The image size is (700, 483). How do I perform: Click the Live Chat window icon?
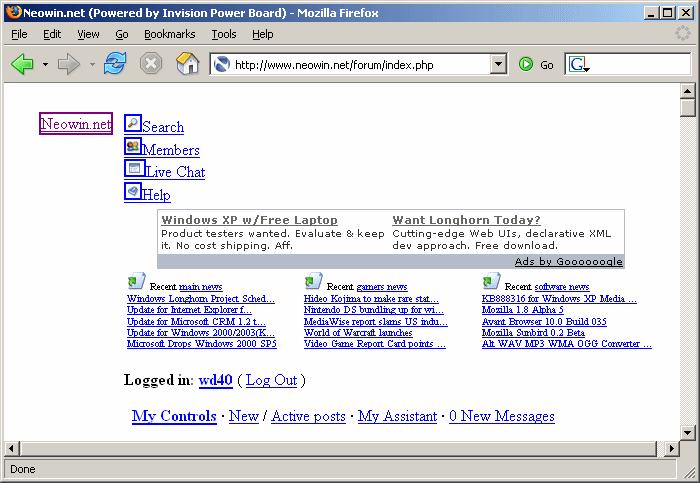pyautogui.click(x=134, y=168)
